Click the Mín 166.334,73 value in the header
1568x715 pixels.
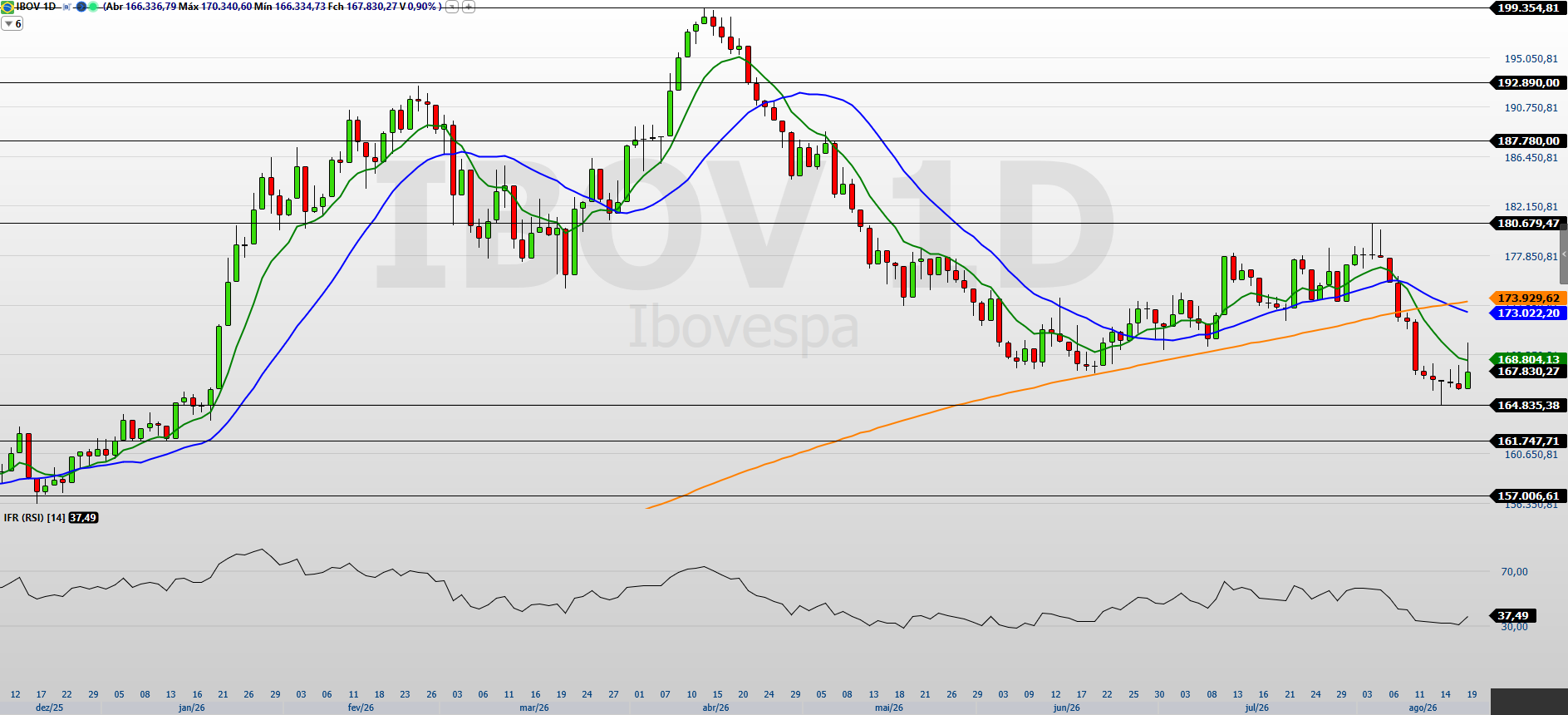(289, 7)
